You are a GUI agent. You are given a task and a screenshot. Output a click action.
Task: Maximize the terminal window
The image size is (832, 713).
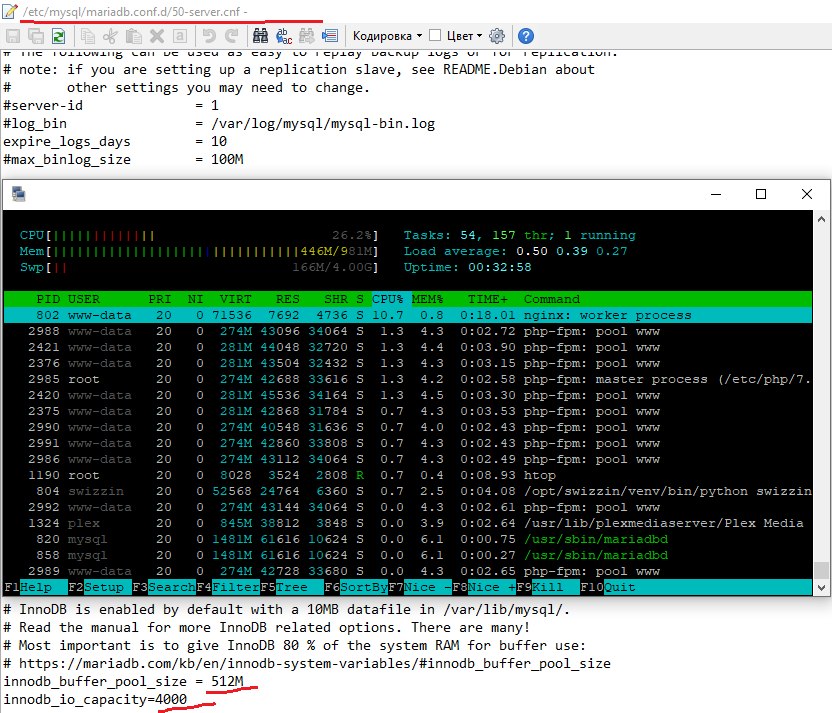pos(761,194)
